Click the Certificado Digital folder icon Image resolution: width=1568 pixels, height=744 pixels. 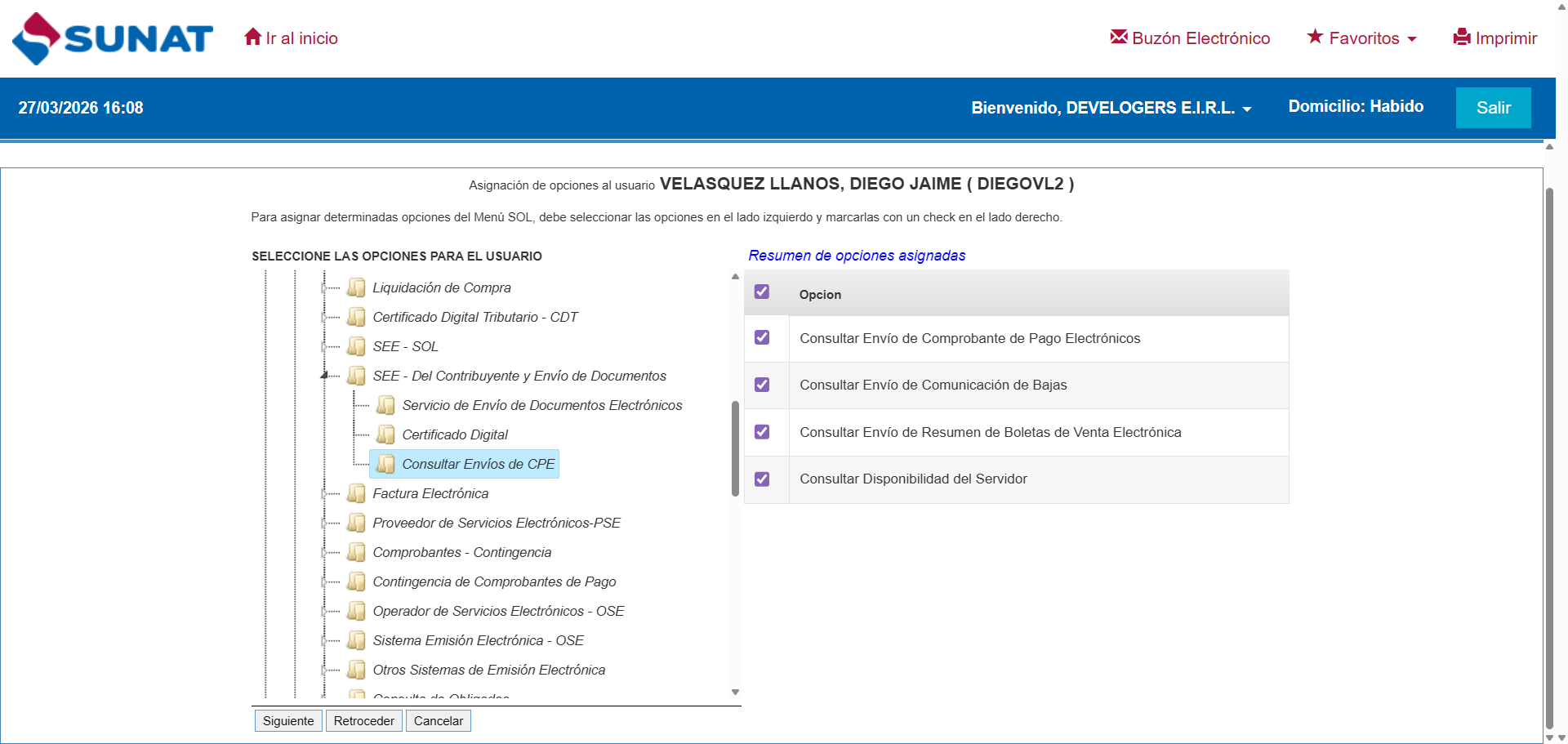(x=385, y=434)
